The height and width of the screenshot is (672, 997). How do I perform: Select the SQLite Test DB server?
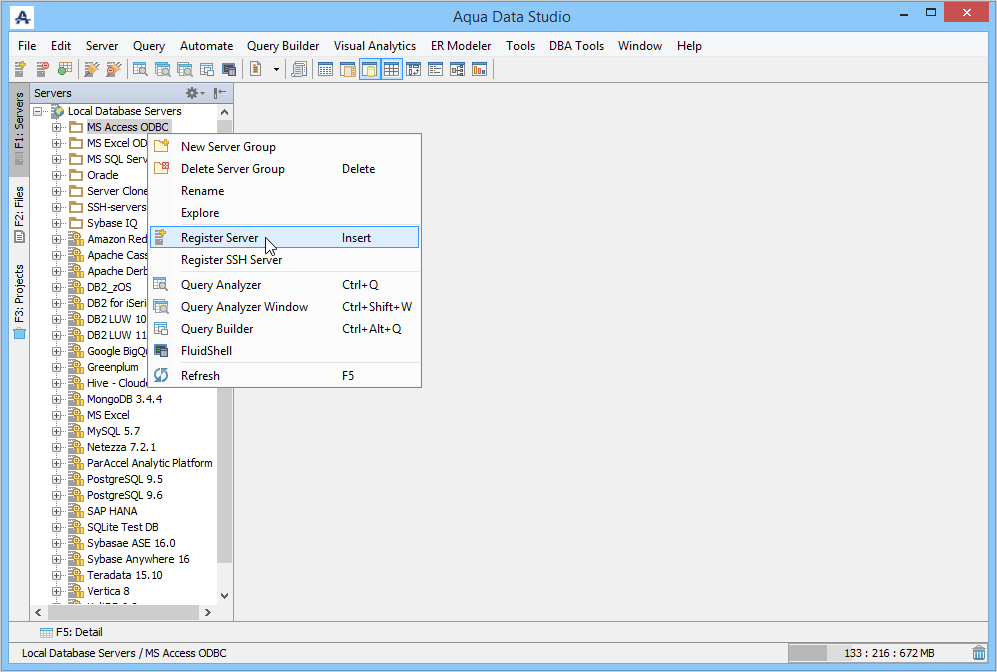click(123, 527)
